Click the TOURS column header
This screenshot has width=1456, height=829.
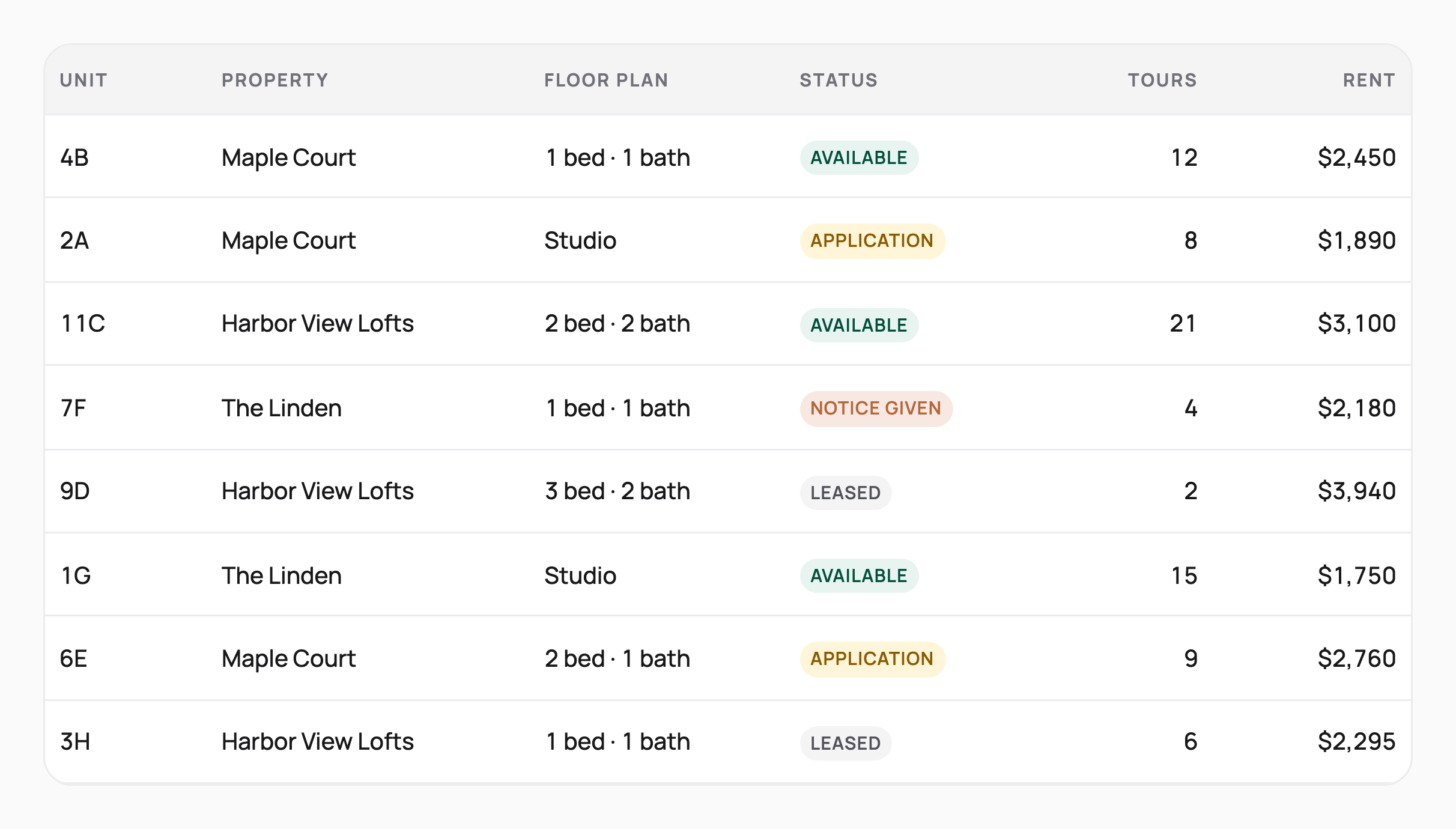[1162, 80]
